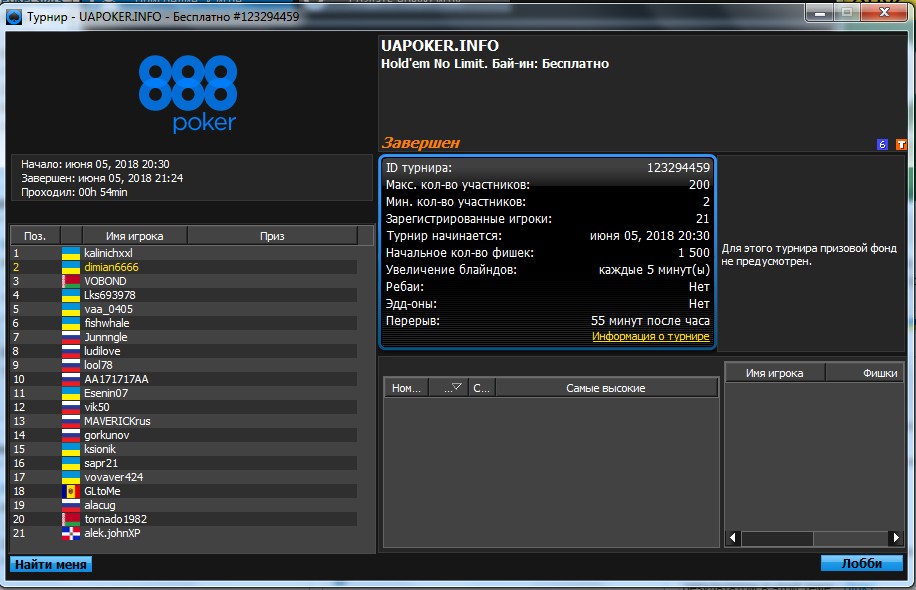Screen dimensions: 916x590
Task: Sort standings by the Приз column header
Action: click(272, 236)
